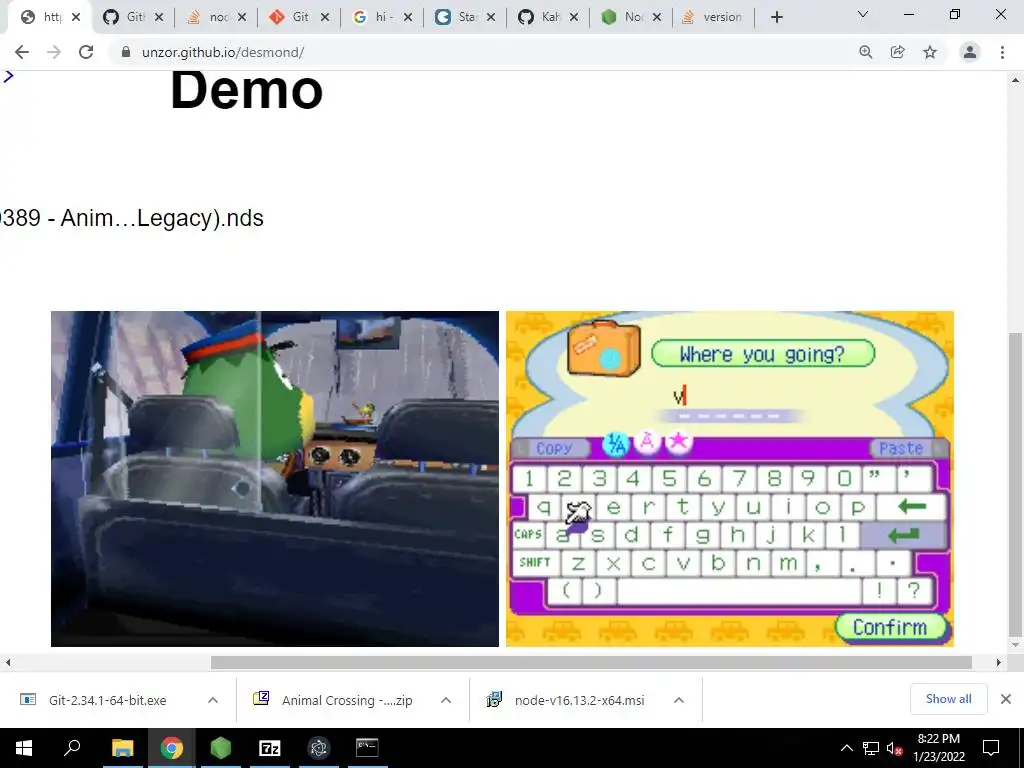Close the 'Star' tab
The width and height of the screenshot is (1024, 768).
point(491,17)
